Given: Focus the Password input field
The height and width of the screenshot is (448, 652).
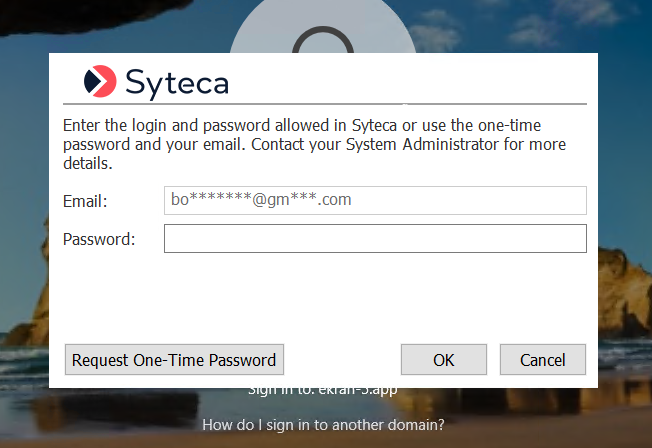Looking at the screenshot, I should [x=375, y=239].
